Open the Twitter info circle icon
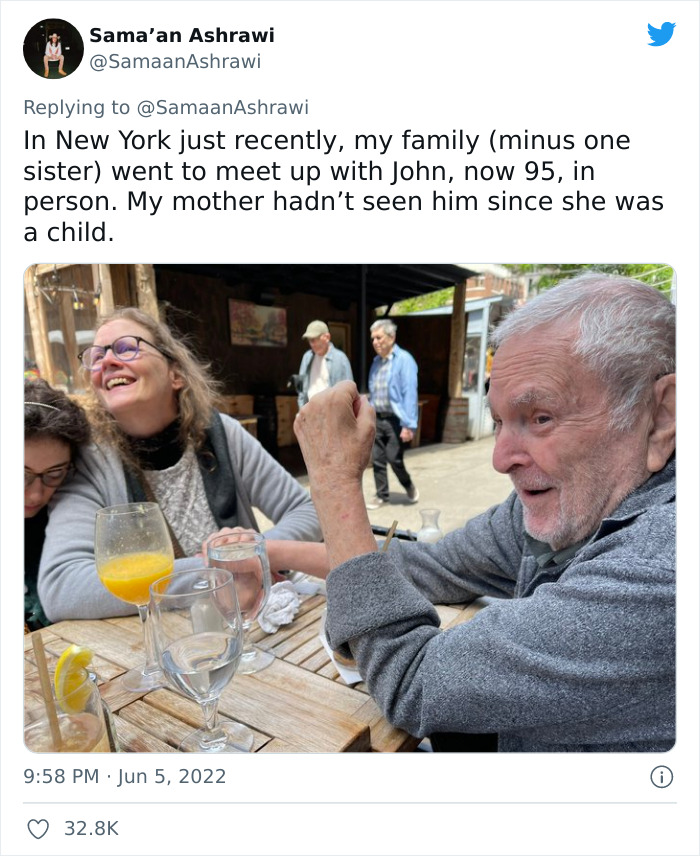This screenshot has width=700, height=856. (660, 776)
